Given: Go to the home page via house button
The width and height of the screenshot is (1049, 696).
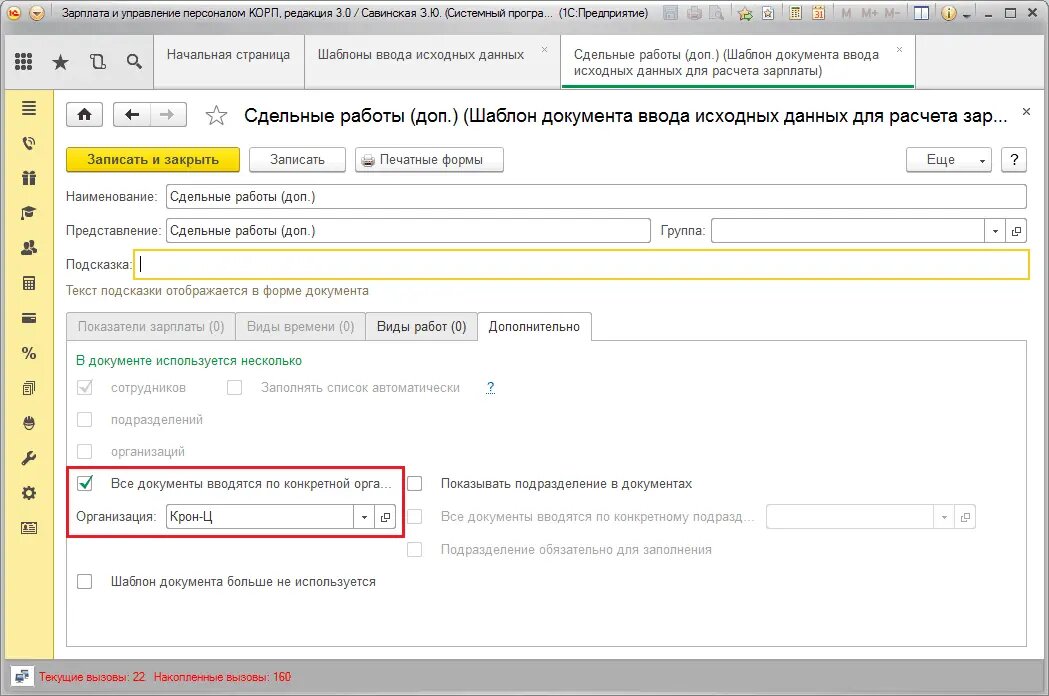Looking at the screenshot, I should 84,115.
